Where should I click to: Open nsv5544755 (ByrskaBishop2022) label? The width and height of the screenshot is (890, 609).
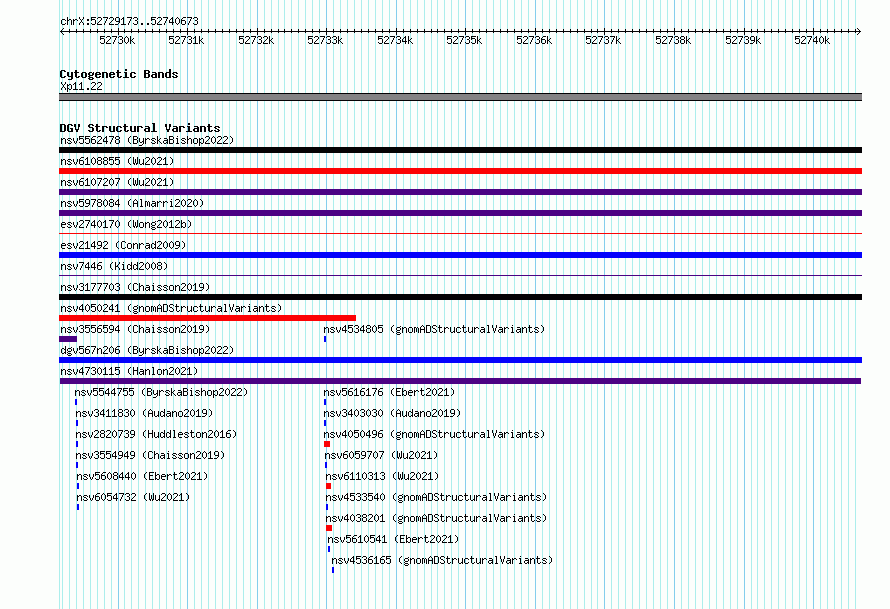coord(161,392)
